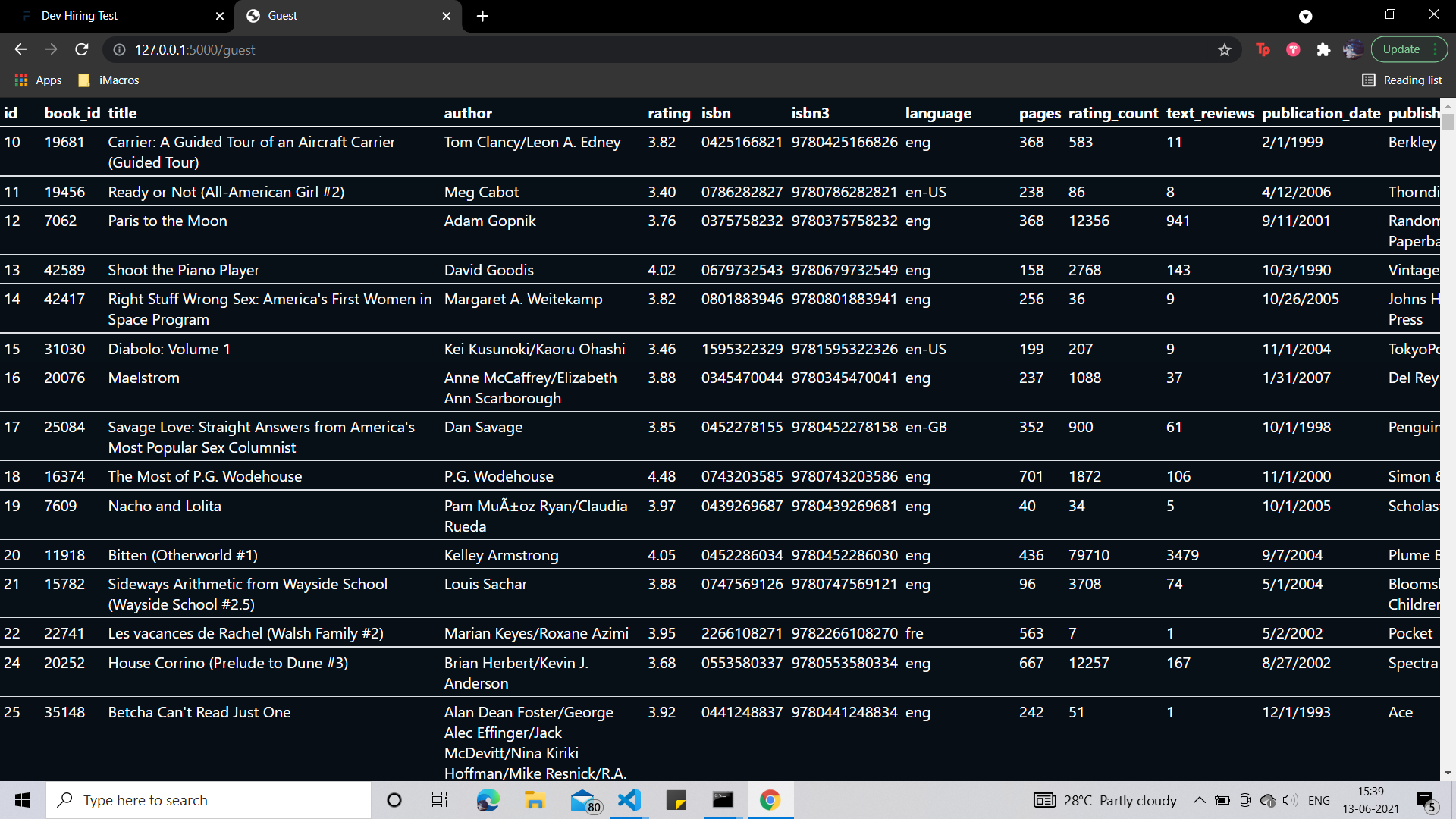
Task: Open Chrome's tab search dropdown
Action: coord(1305,16)
